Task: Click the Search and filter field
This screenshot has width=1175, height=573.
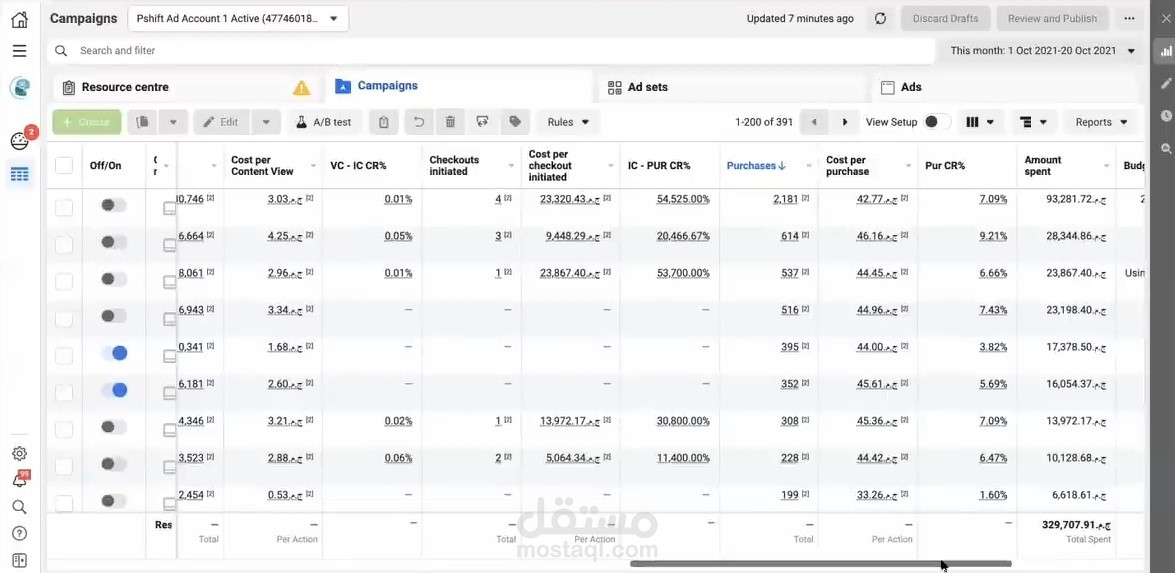Action: pyautogui.click(x=491, y=51)
